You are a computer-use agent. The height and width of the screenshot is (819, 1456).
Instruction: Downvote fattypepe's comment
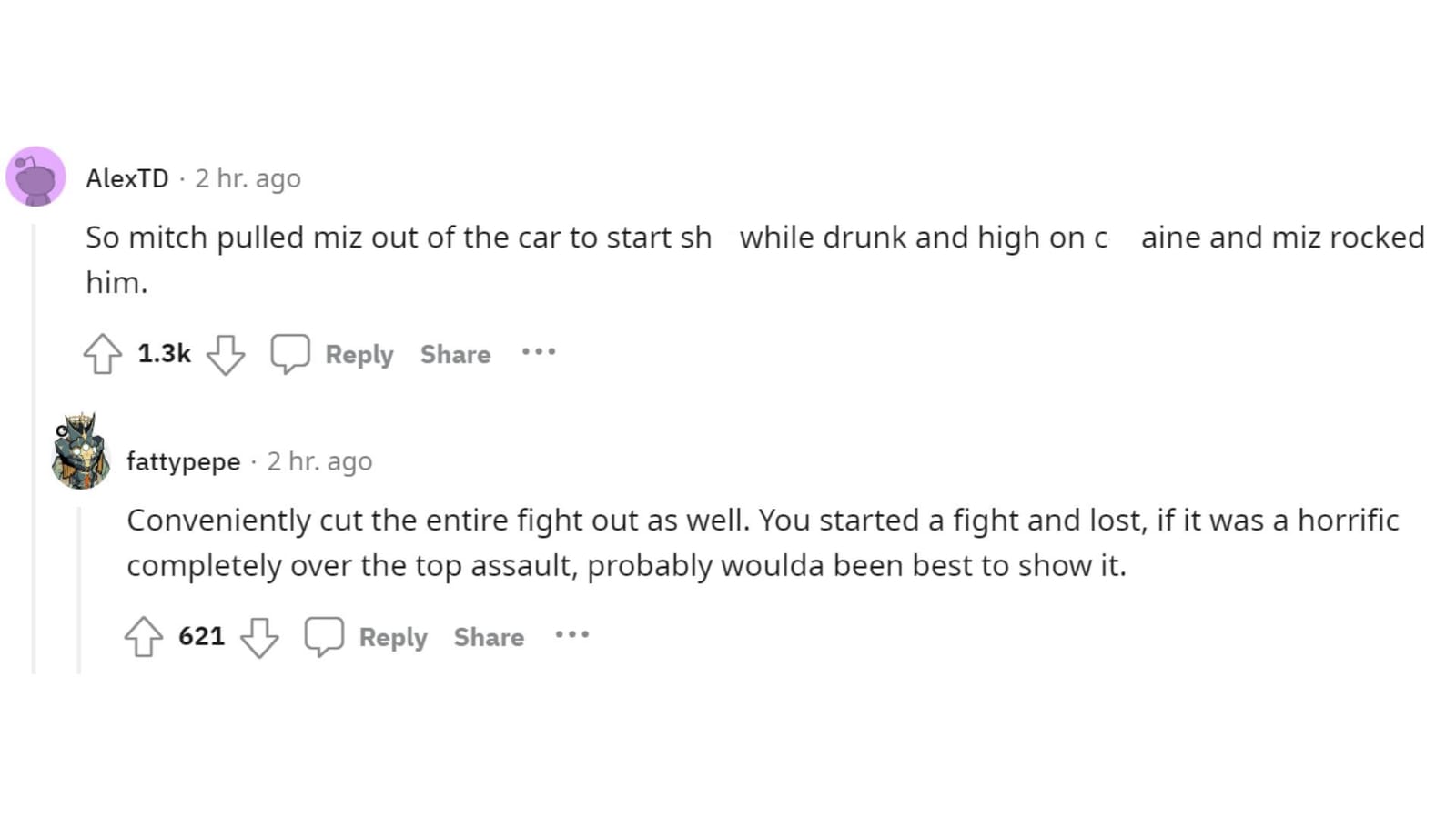259,637
